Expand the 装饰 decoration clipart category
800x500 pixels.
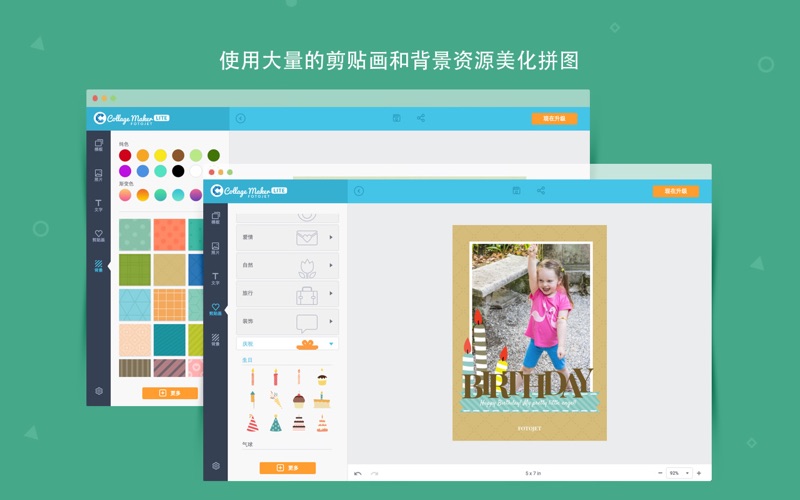[x=287, y=321]
